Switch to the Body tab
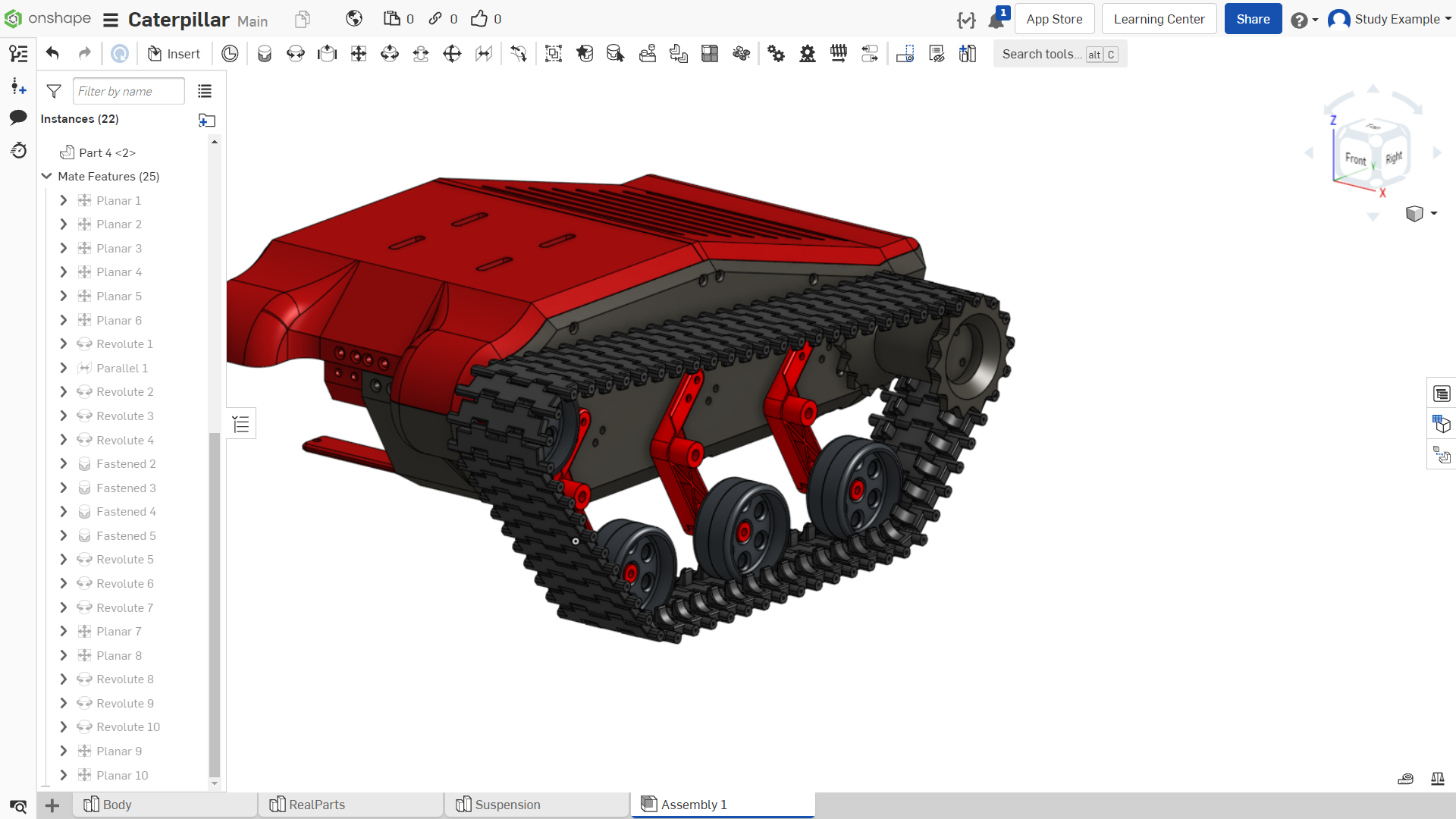This screenshot has height=819, width=1456. (x=165, y=805)
